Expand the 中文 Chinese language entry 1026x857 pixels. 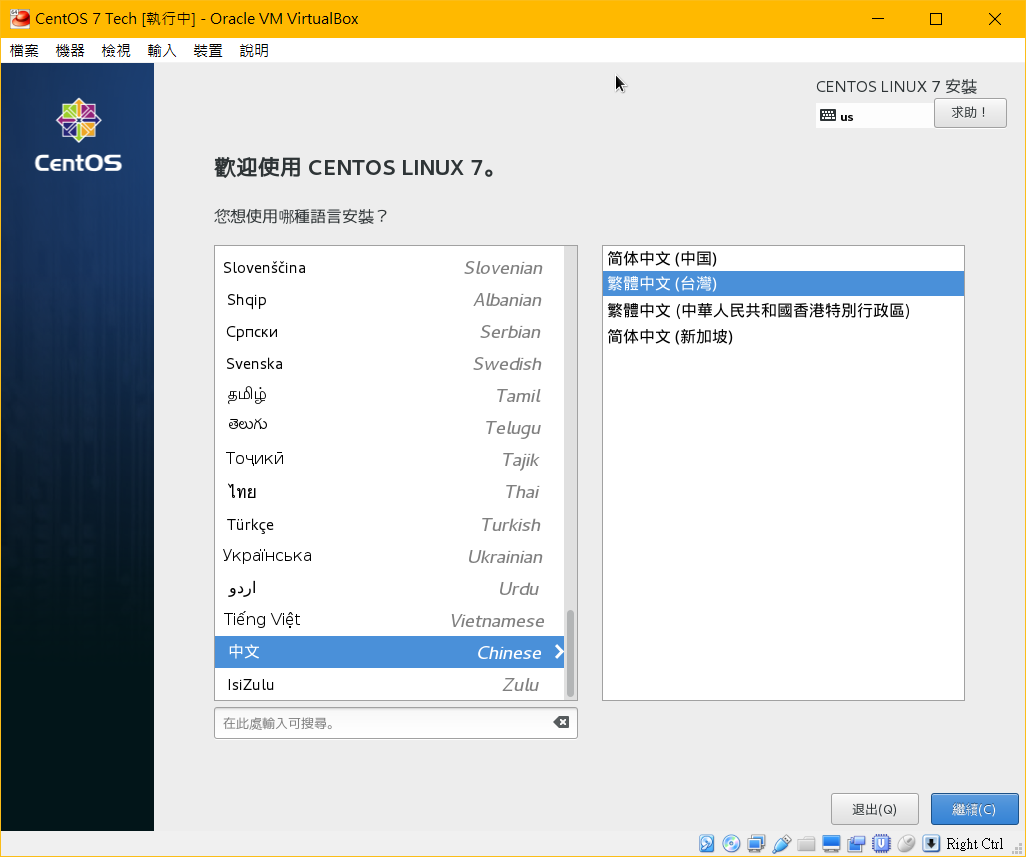point(558,652)
